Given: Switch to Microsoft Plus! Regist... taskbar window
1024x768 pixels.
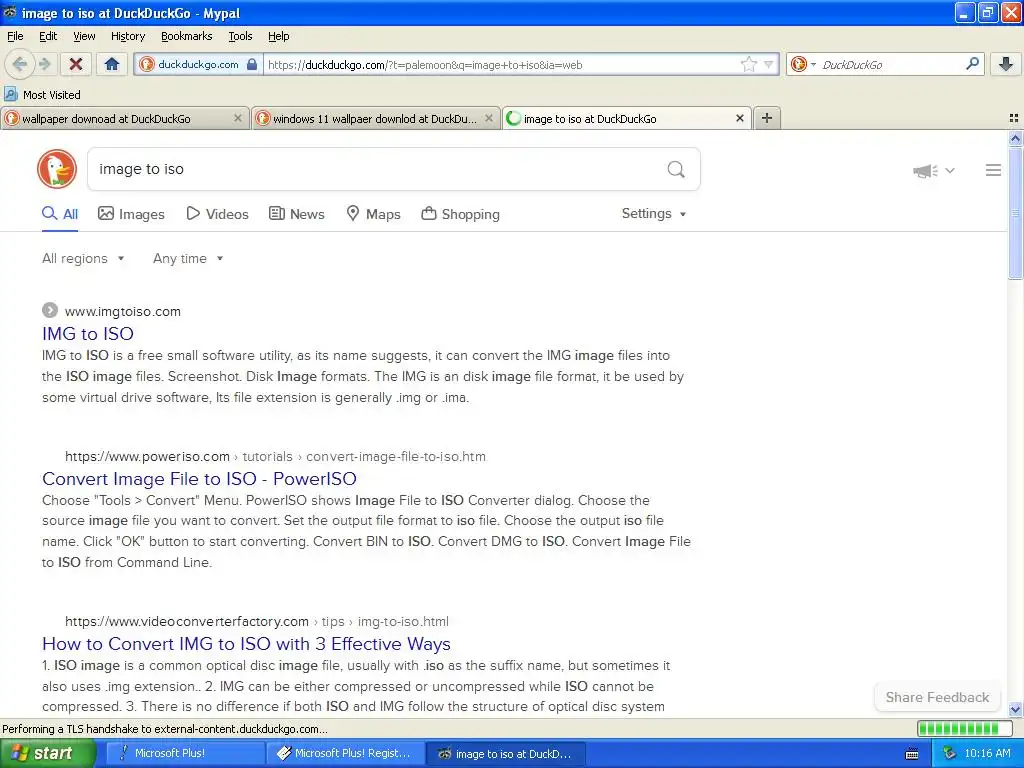Looking at the screenshot, I should click(x=345, y=754).
